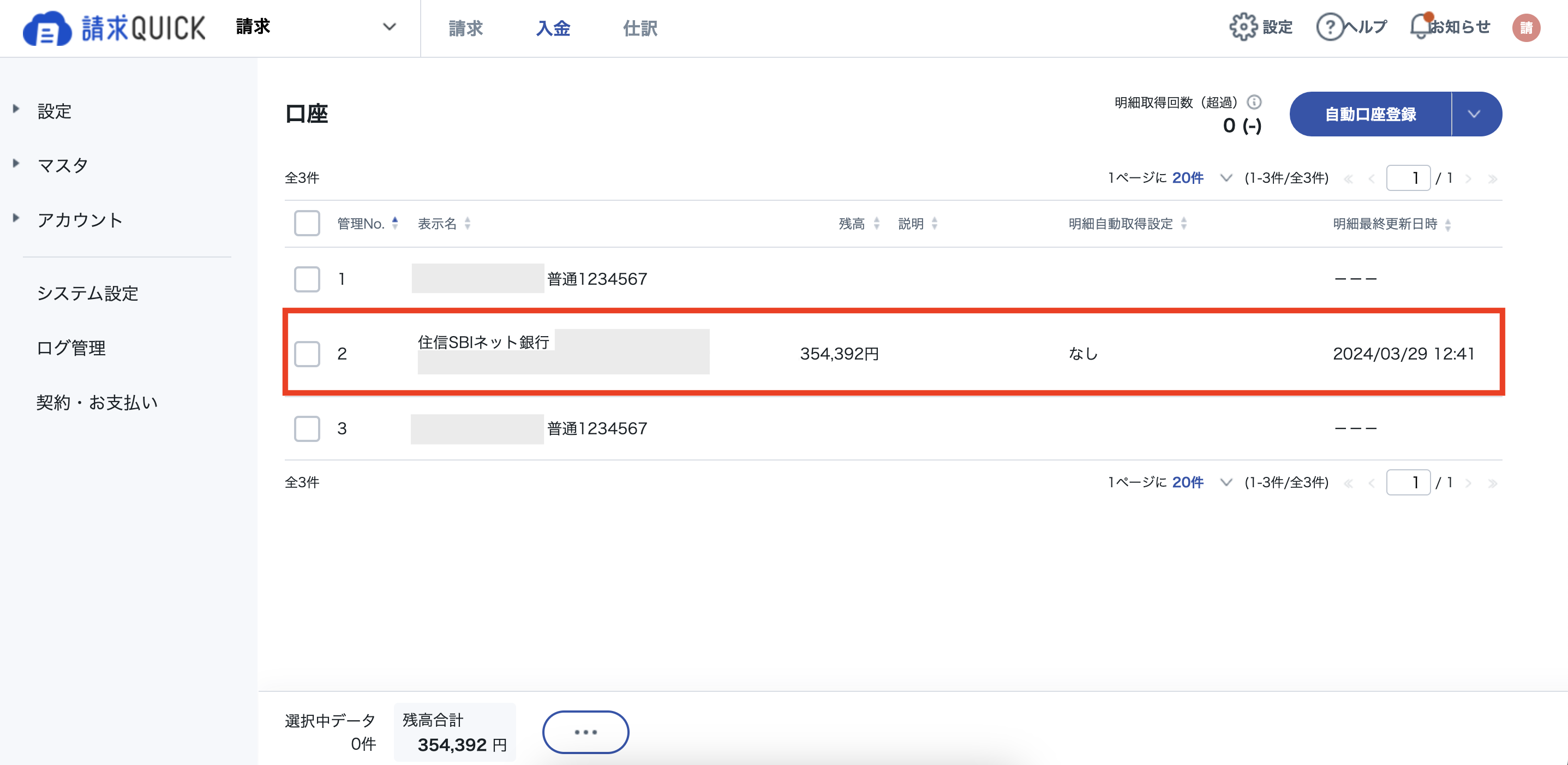Sort by 明細最終更新日時 column arrows

pyautogui.click(x=1448, y=225)
